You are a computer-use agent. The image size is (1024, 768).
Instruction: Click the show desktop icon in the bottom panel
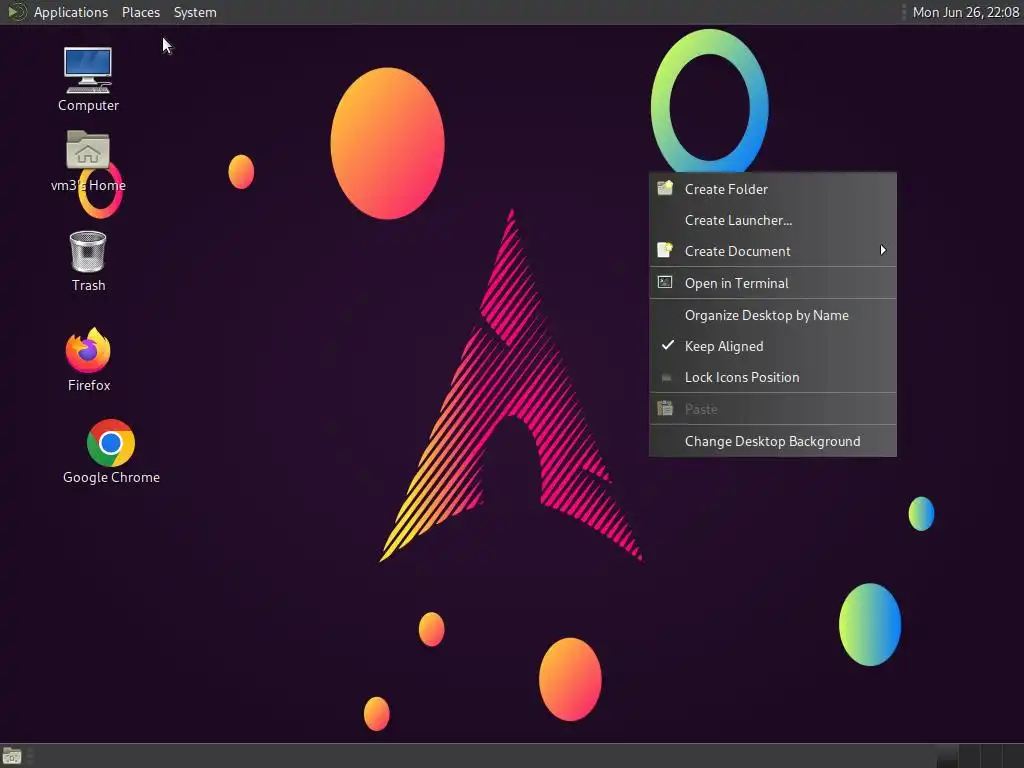tap(12, 757)
